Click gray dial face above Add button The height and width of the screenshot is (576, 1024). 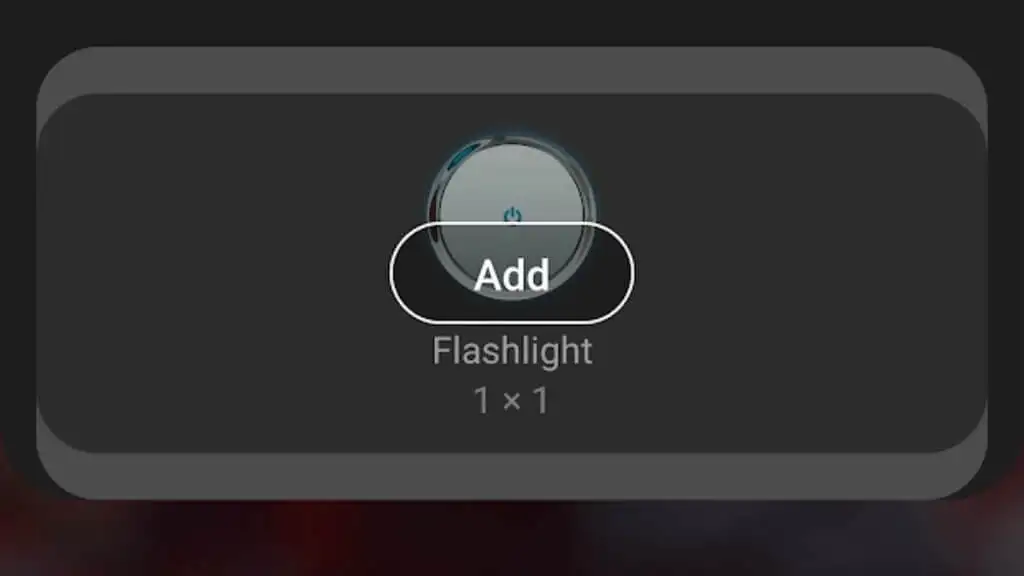[x=511, y=180]
